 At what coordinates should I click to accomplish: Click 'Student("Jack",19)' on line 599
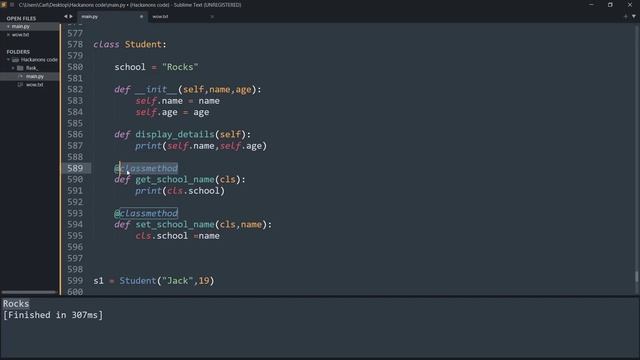167,280
